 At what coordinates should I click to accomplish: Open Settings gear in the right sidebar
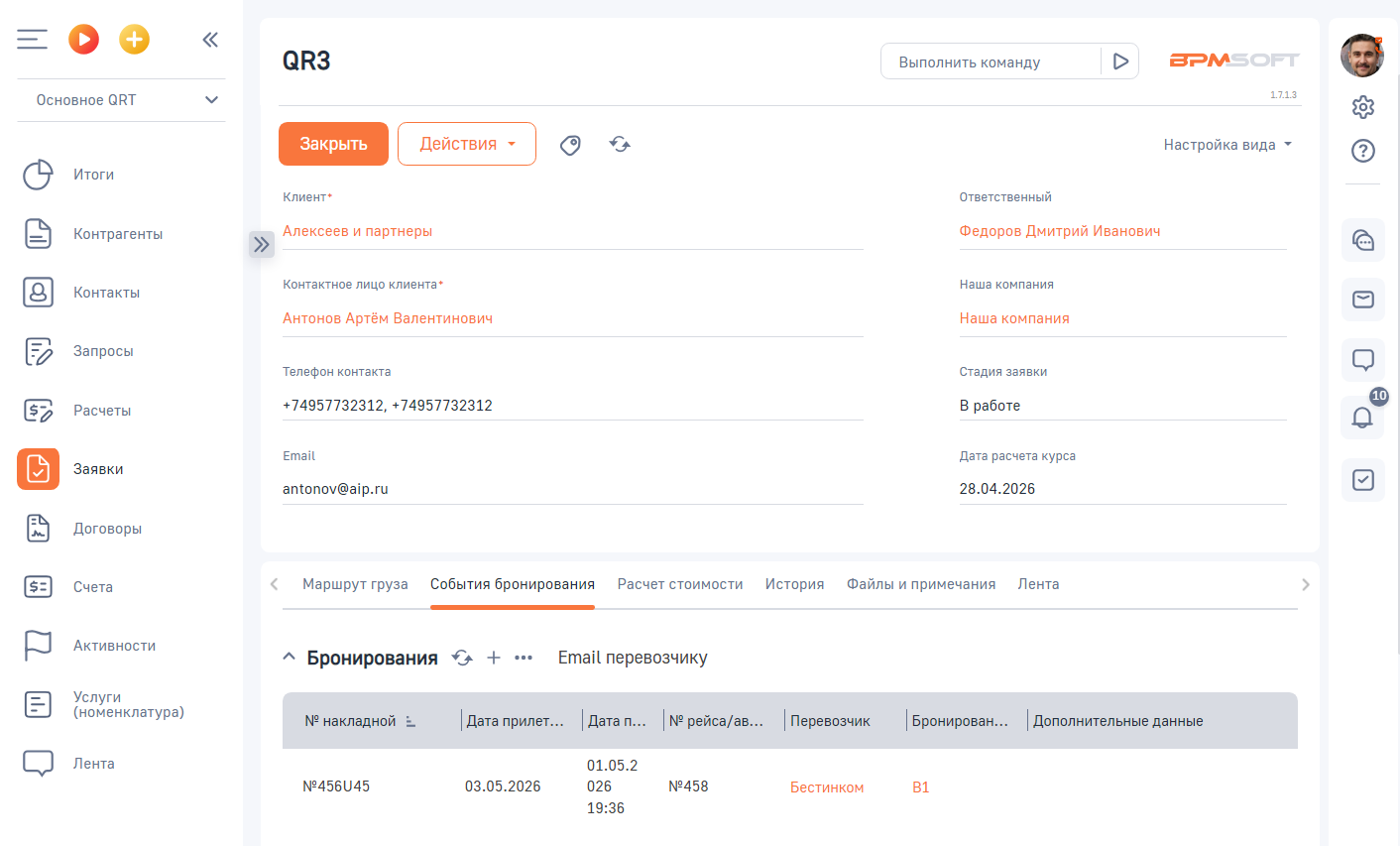point(1362,106)
